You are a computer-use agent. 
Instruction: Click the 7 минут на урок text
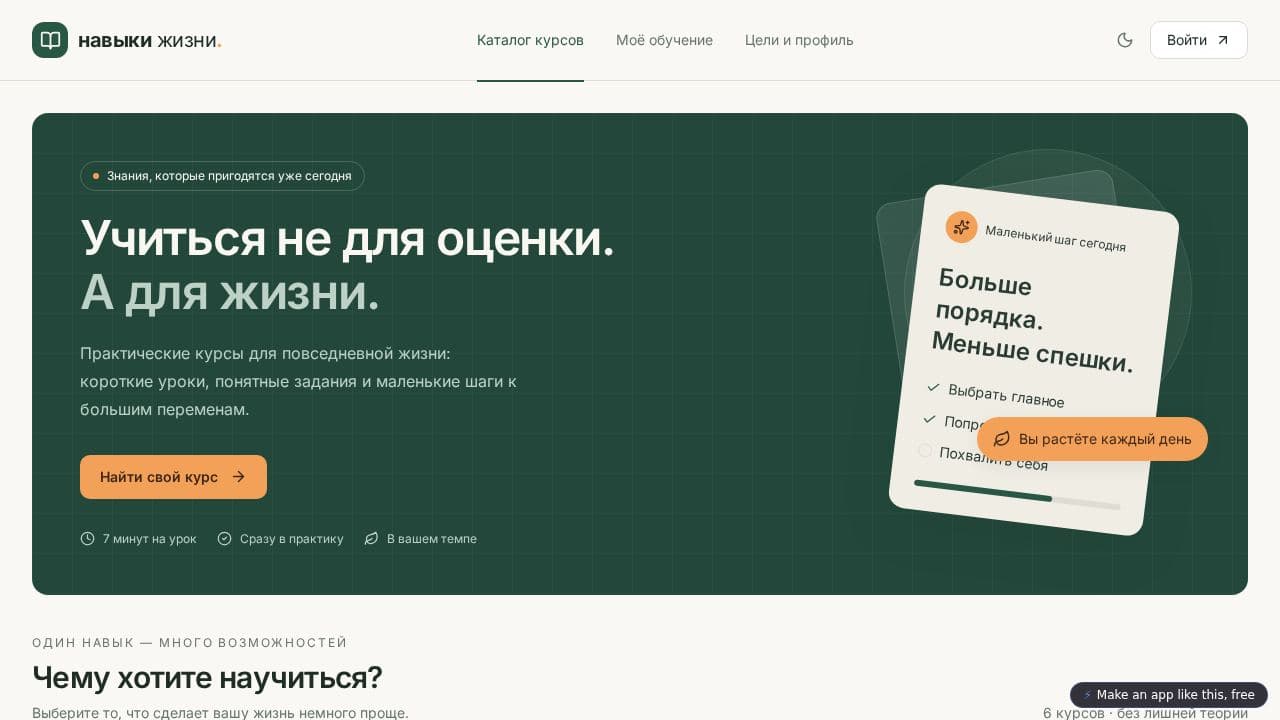tap(150, 539)
